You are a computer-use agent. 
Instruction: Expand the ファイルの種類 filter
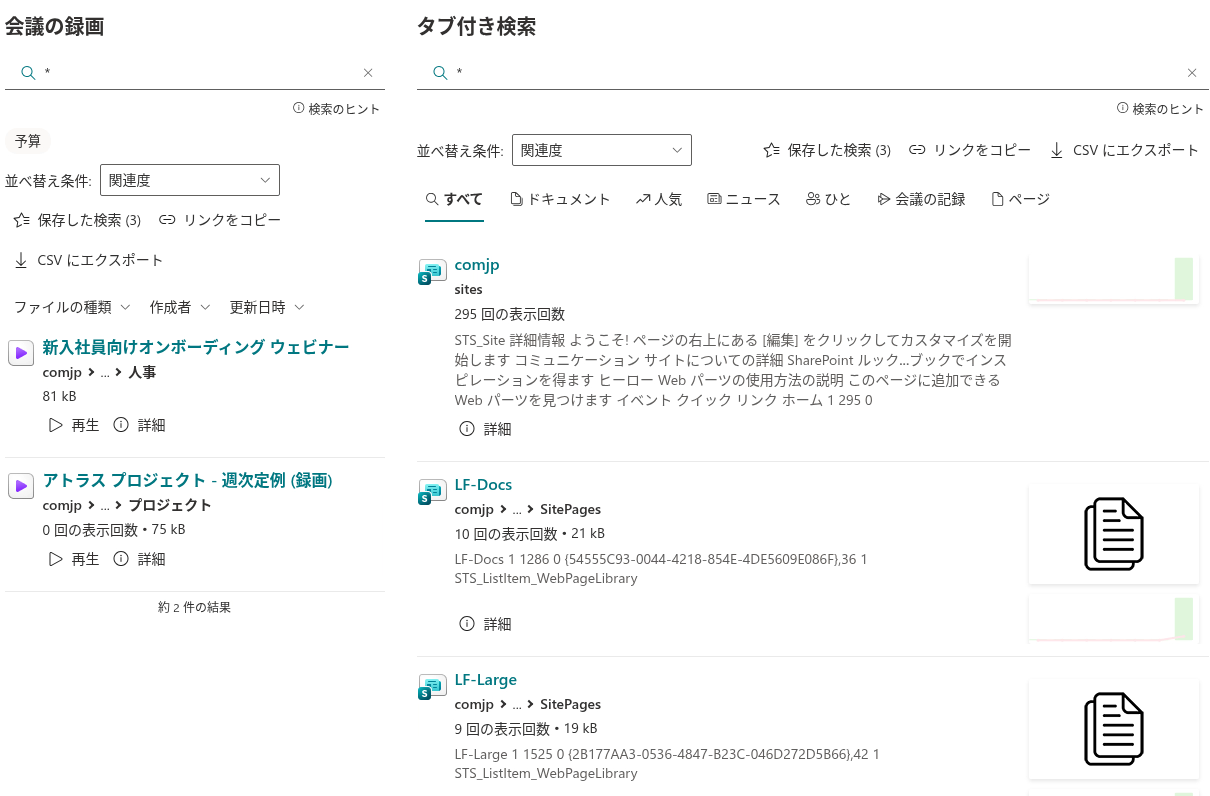coord(72,307)
